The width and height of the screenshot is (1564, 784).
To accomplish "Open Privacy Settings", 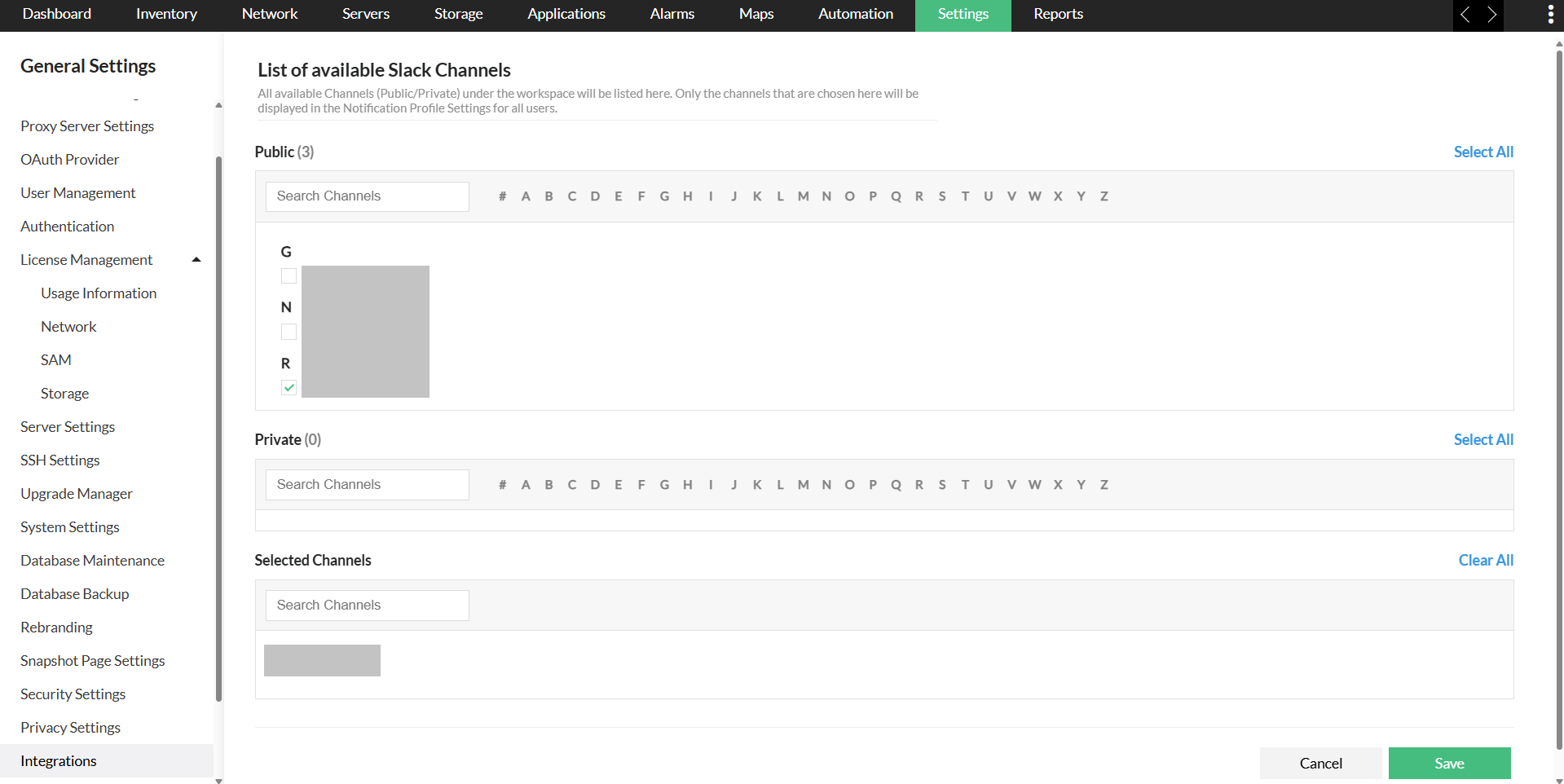I will tap(71, 728).
